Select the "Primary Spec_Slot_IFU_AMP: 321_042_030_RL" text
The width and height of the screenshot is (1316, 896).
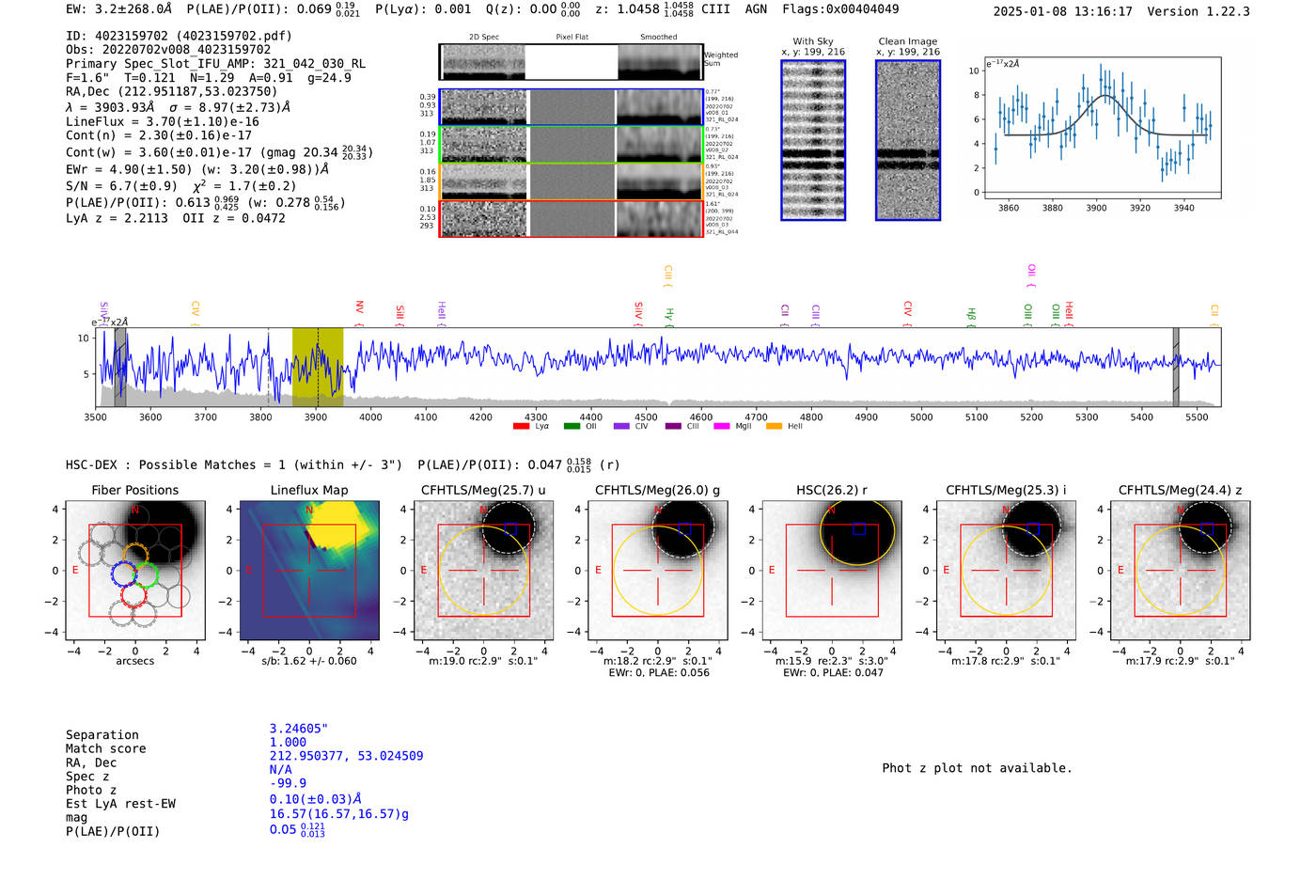pyautogui.click(x=215, y=64)
